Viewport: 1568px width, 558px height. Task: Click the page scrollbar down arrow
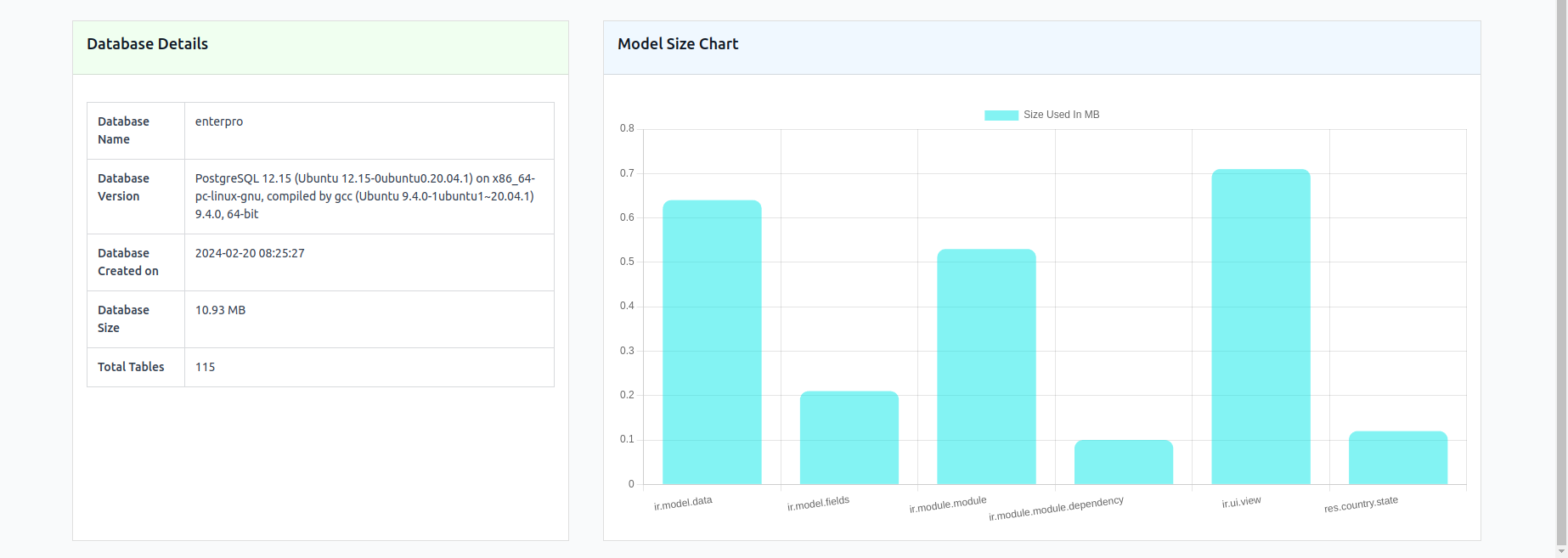(1561, 551)
